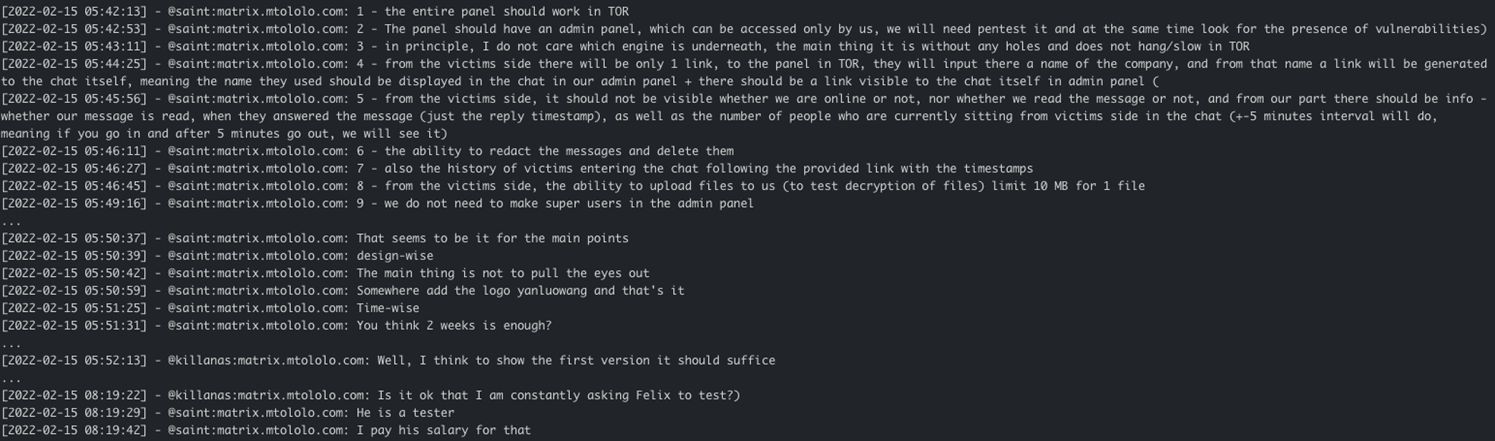Click the 05:43:11 timestamp
The height and width of the screenshot is (441, 1495).
75,46
